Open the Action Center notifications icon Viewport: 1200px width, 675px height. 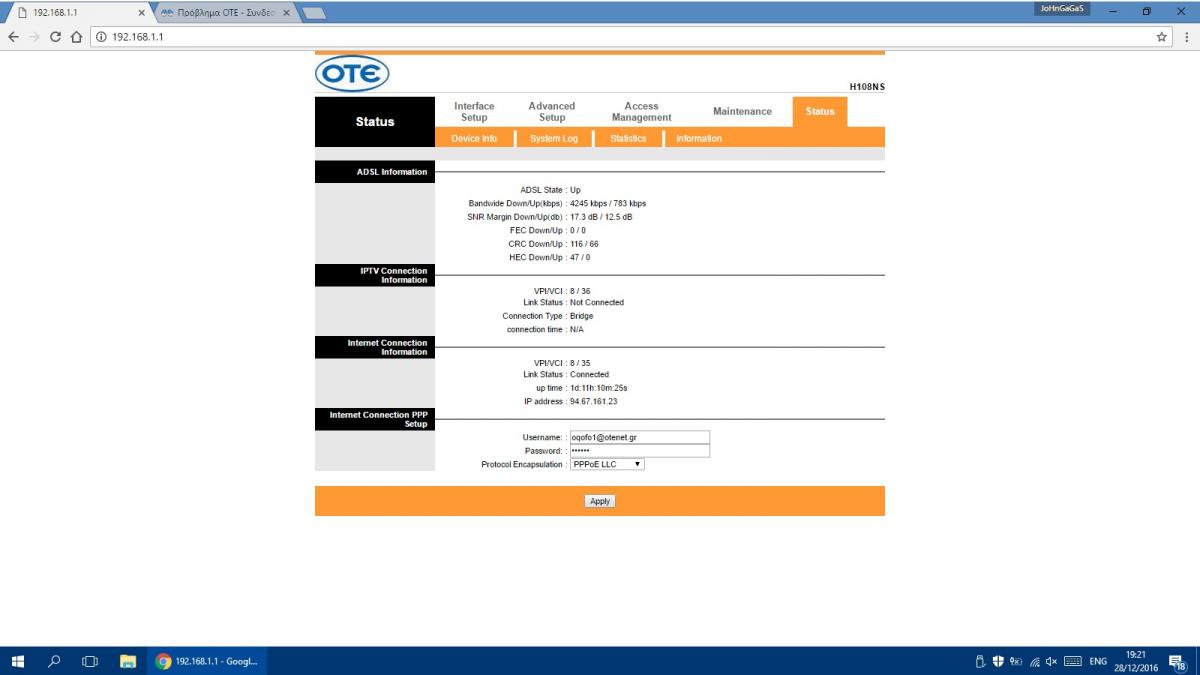click(1177, 661)
